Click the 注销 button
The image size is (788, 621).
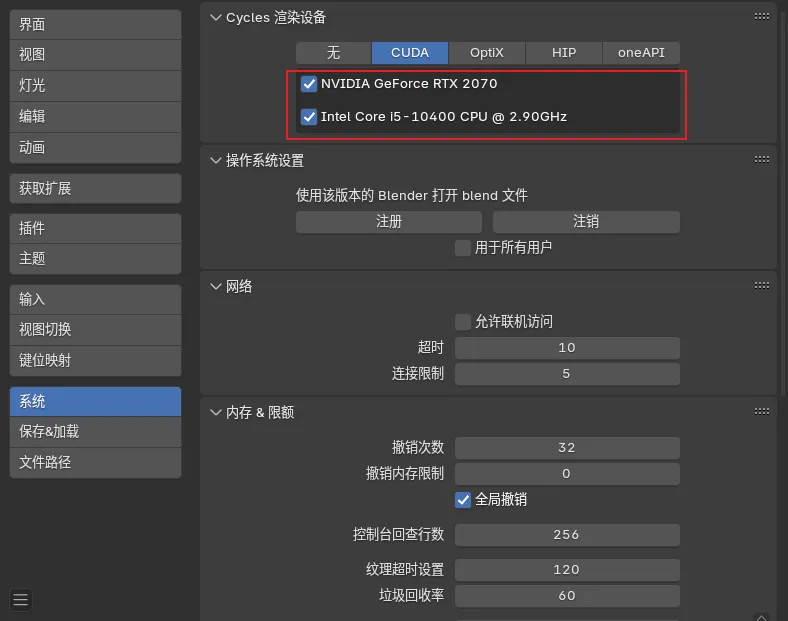click(586, 222)
